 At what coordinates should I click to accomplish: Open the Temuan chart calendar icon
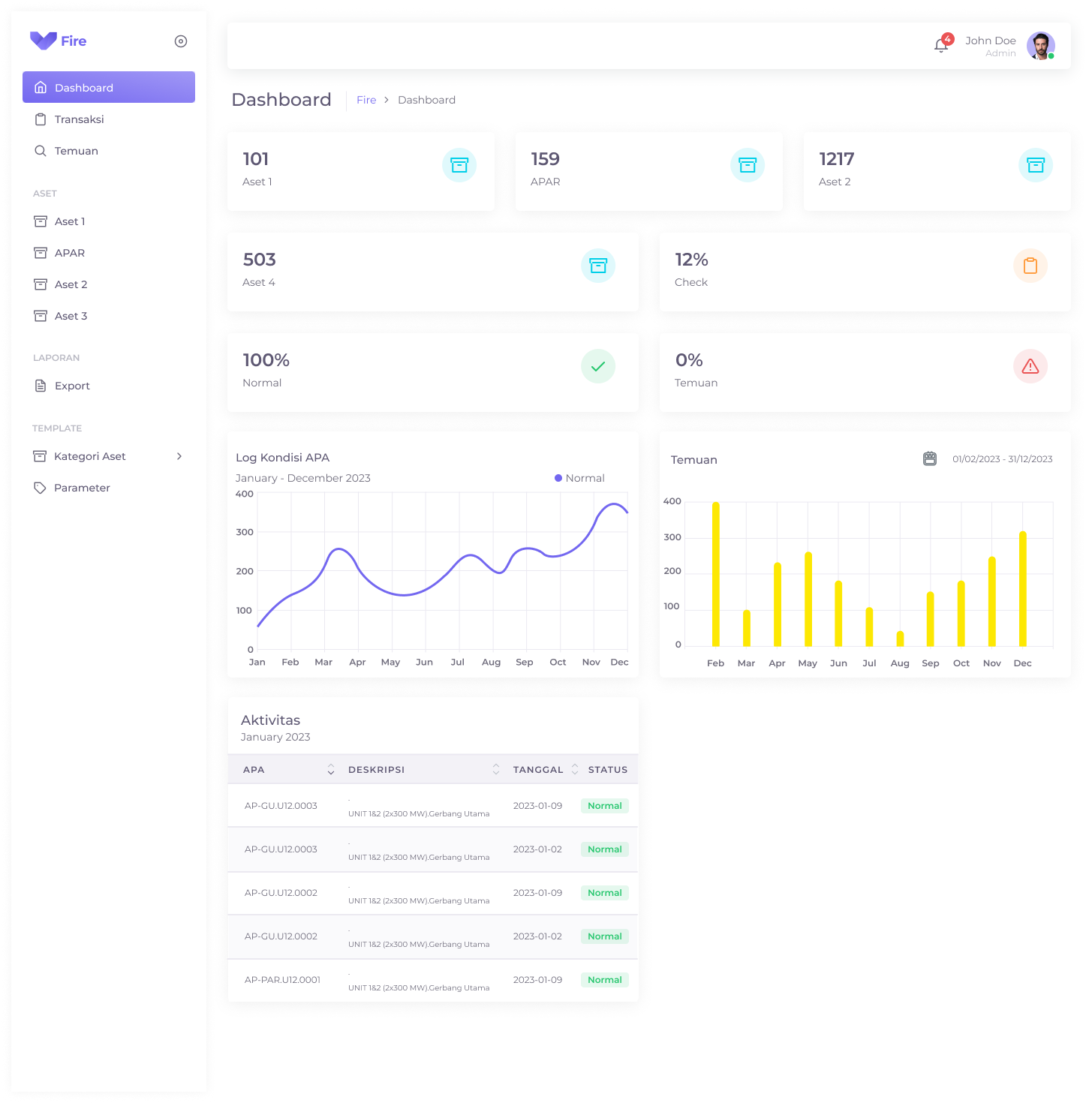[x=930, y=458]
